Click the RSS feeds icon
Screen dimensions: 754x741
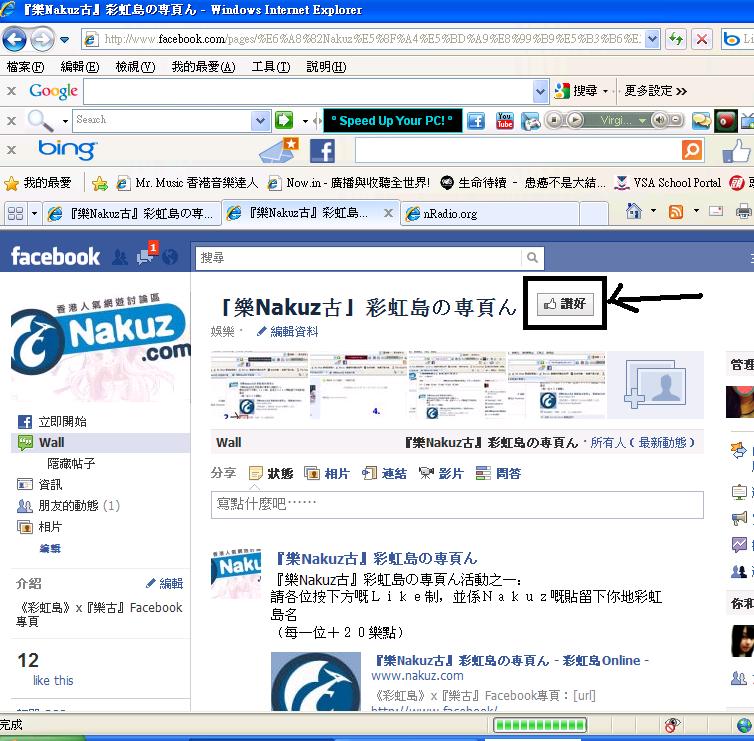pos(676,211)
